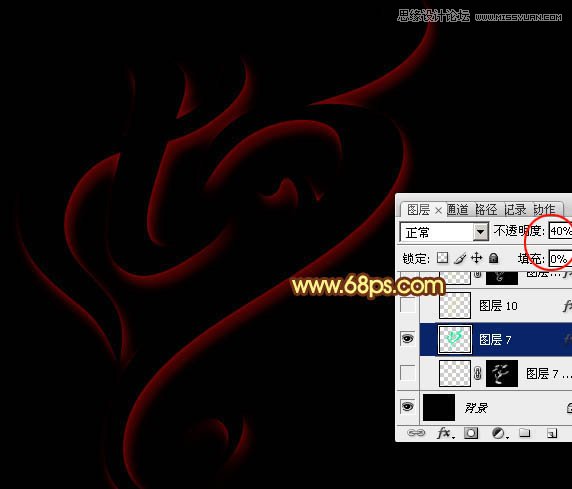Select the 背景 layer name

click(476, 408)
